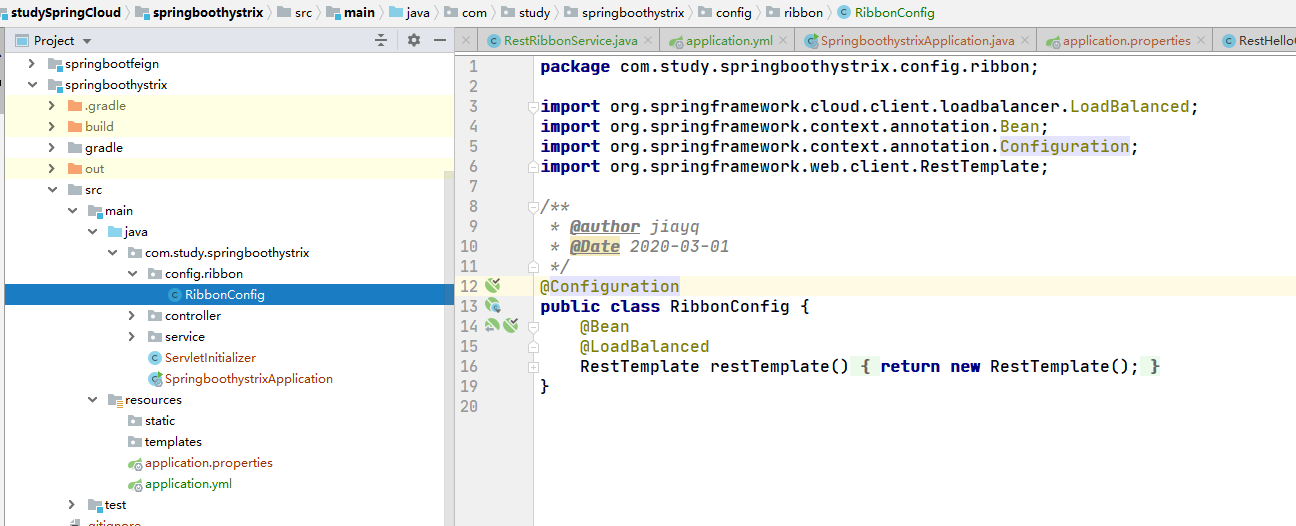The width and height of the screenshot is (1296, 526).
Task: Expand the build folder
Action: [x=52, y=127]
